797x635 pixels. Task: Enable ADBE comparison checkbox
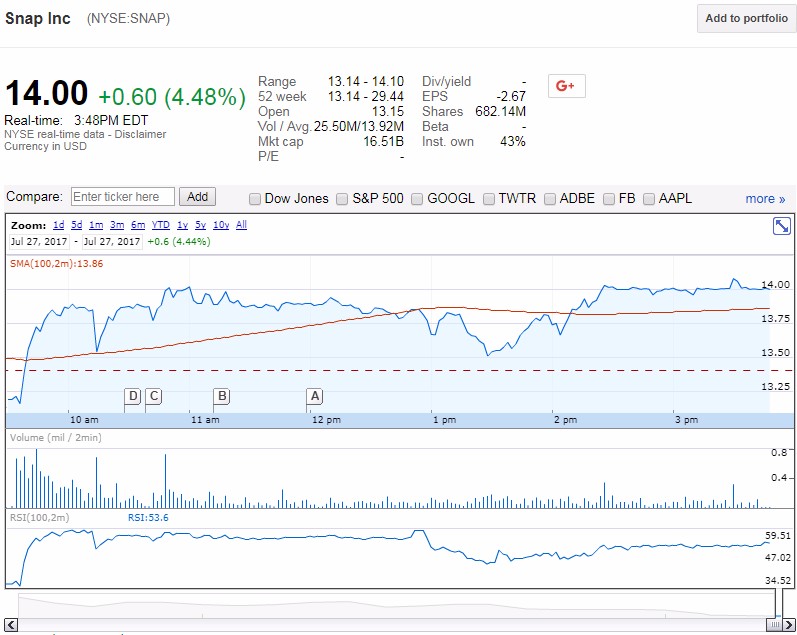[x=549, y=199]
